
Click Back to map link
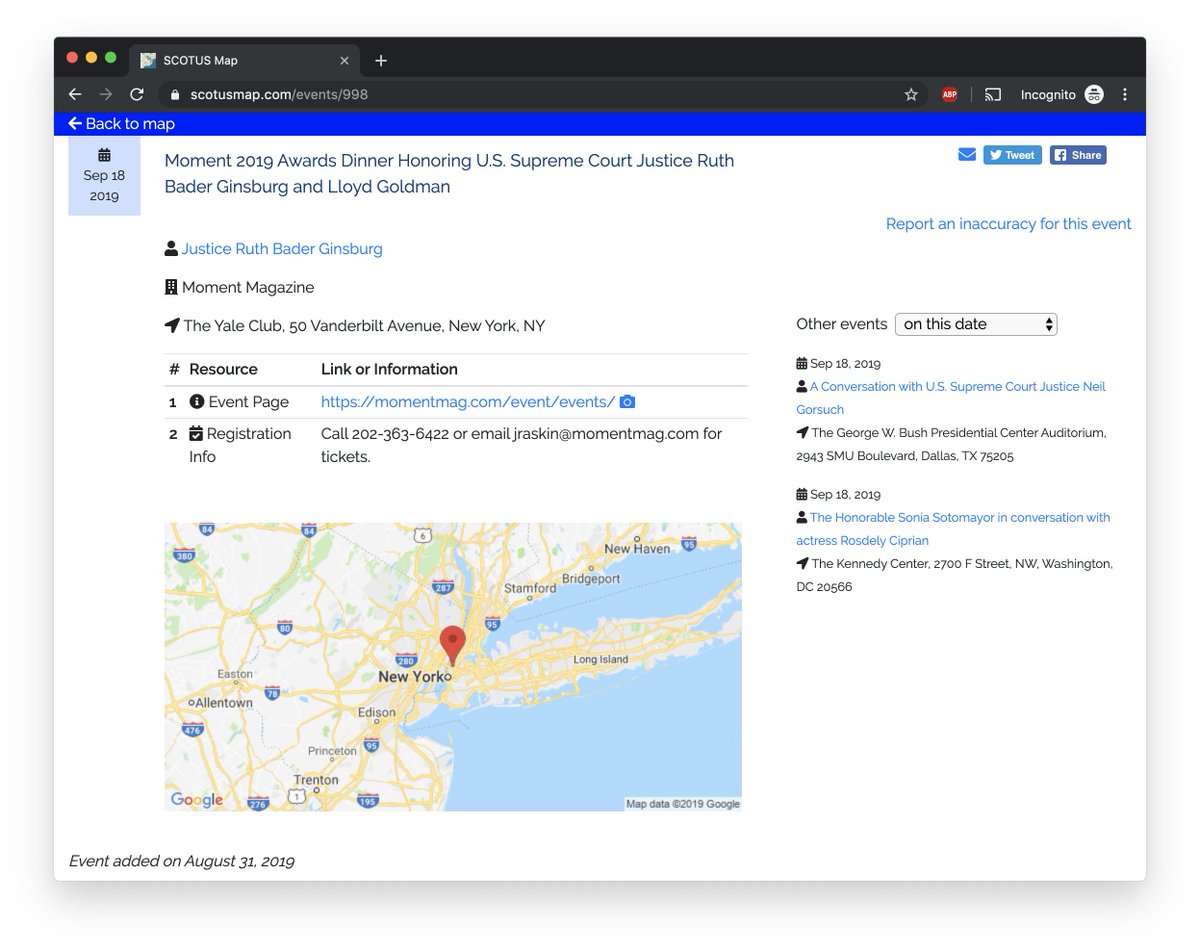click(121, 124)
